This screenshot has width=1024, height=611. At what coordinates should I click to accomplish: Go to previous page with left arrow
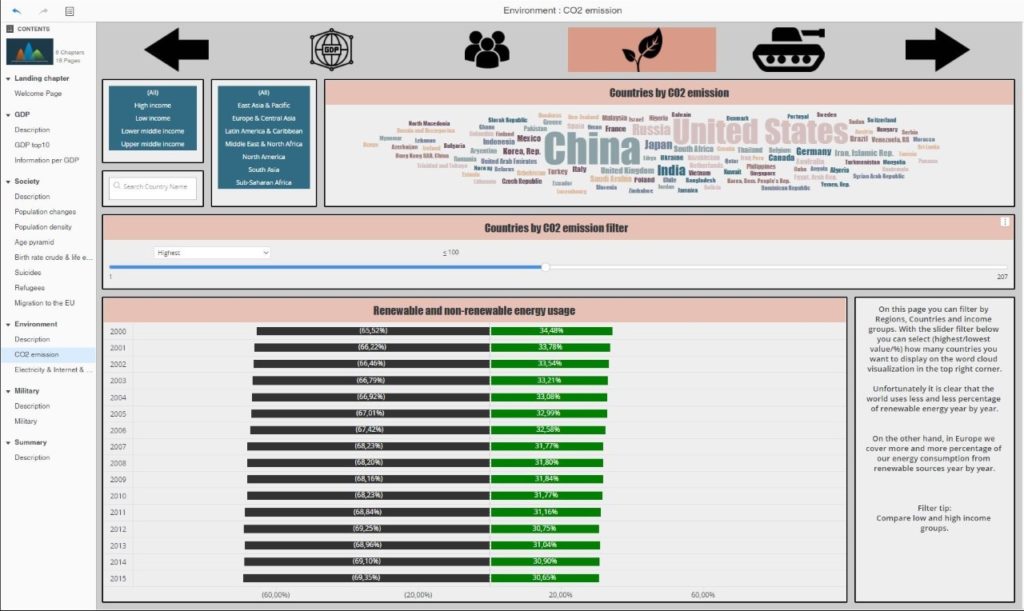(x=176, y=49)
